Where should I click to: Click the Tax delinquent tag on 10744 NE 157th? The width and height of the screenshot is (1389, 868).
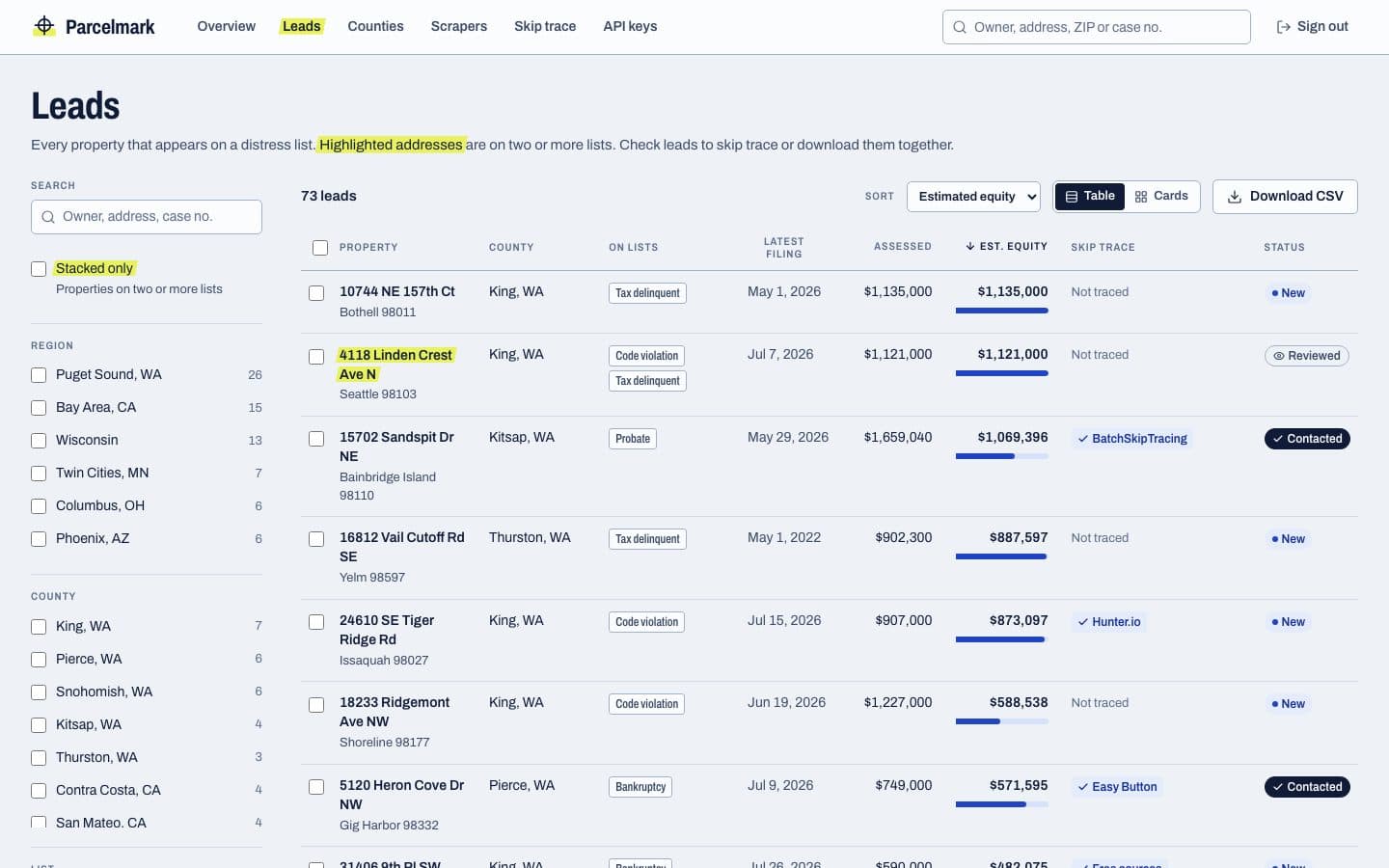tap(647, 293)
